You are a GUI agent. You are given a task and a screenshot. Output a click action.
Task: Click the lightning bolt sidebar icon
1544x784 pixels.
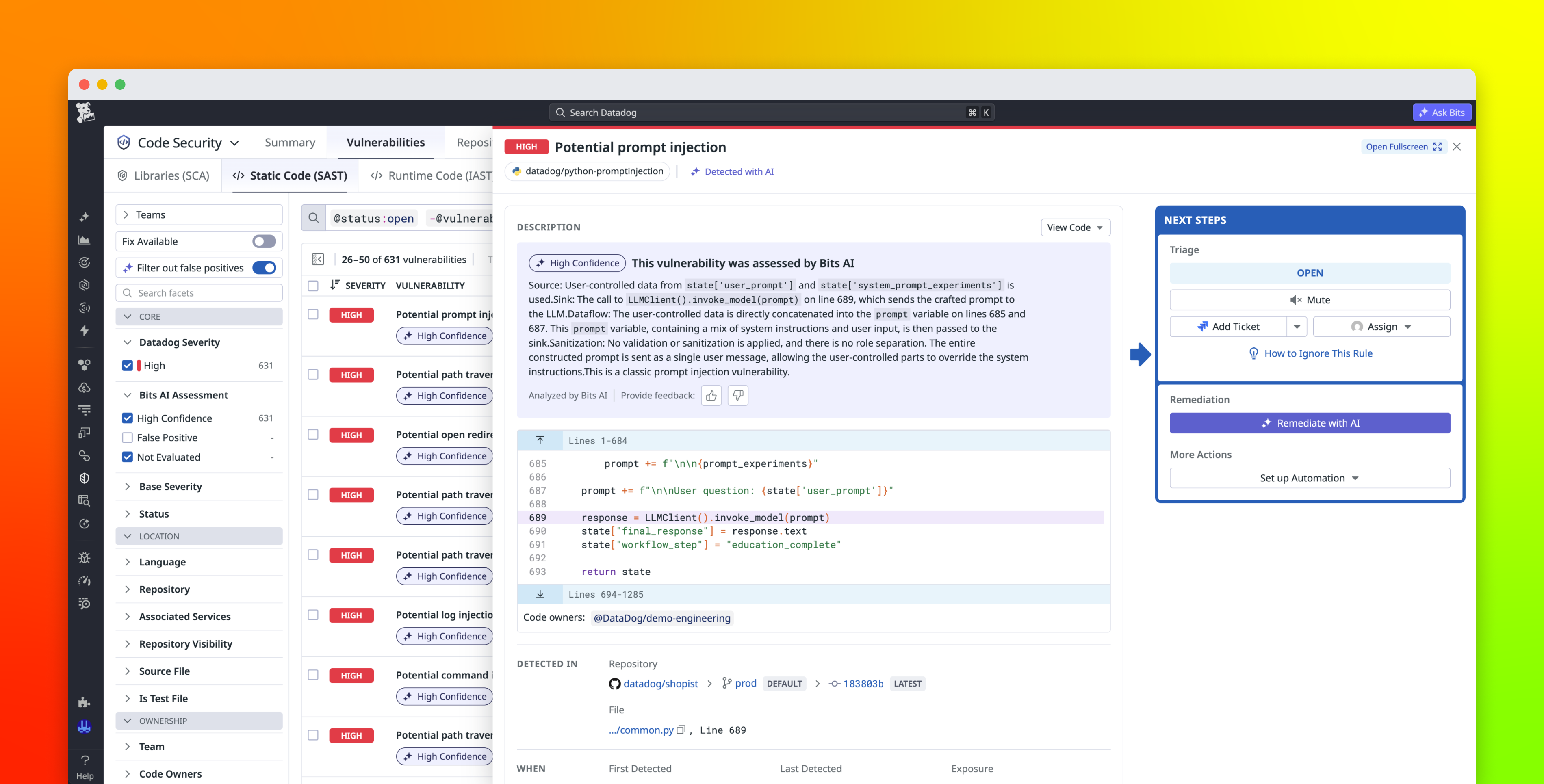tap(85, 330)
